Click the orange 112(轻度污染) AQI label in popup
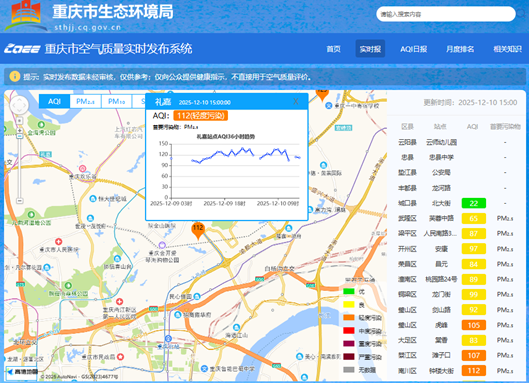The image size is (529, 383). pos(201,116)
